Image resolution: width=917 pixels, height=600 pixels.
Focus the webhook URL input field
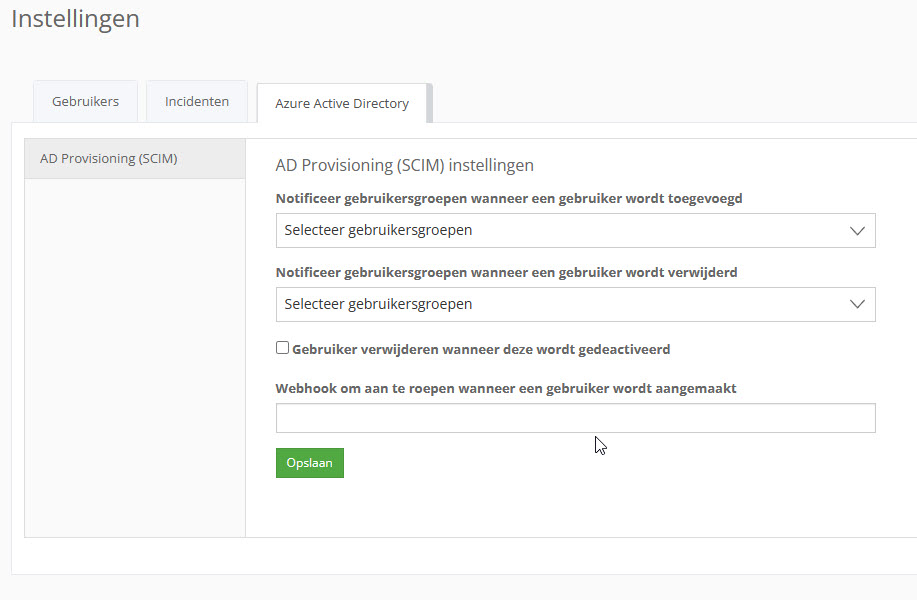(575, 418)
